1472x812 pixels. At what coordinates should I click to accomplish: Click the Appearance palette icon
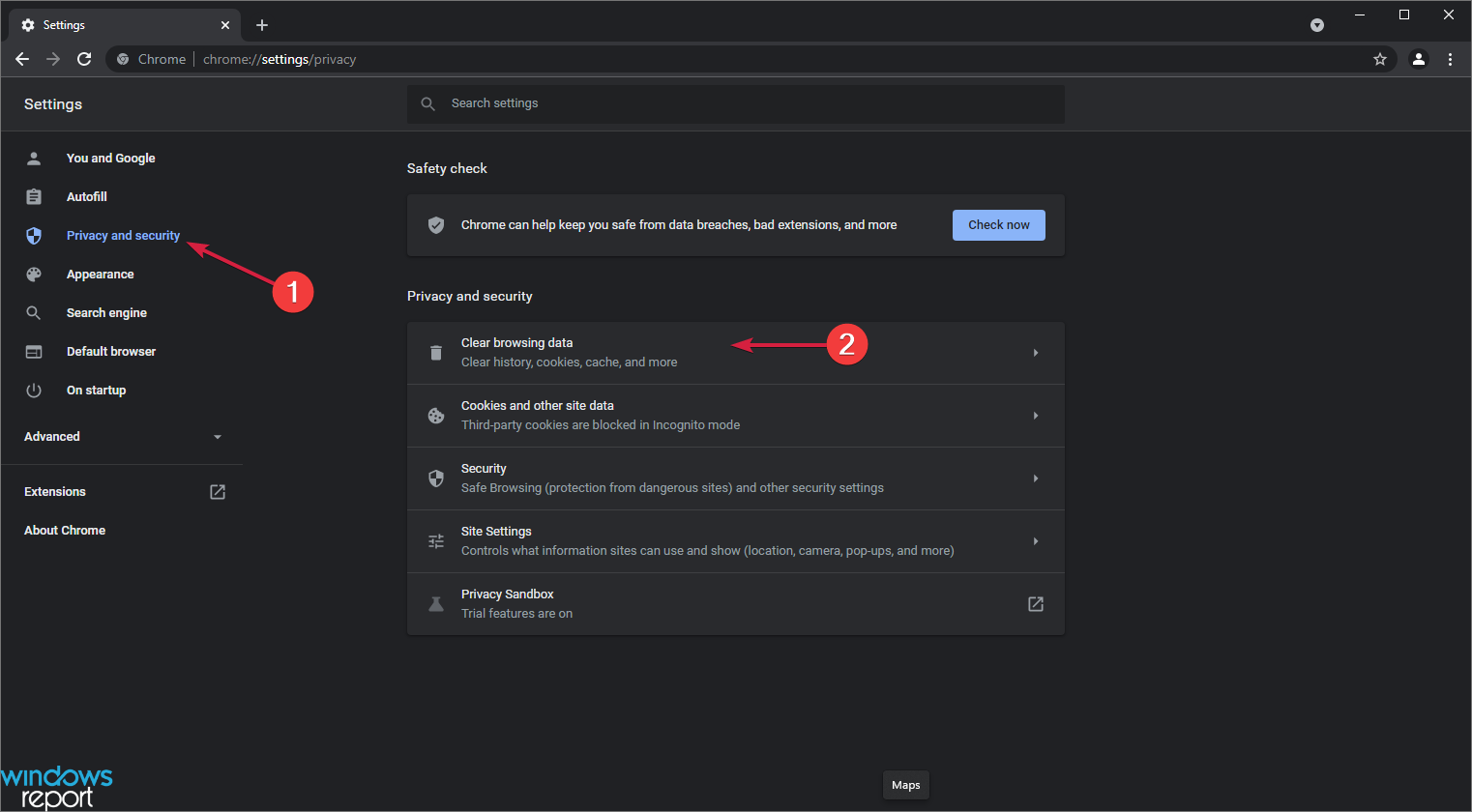click(34, 274)
